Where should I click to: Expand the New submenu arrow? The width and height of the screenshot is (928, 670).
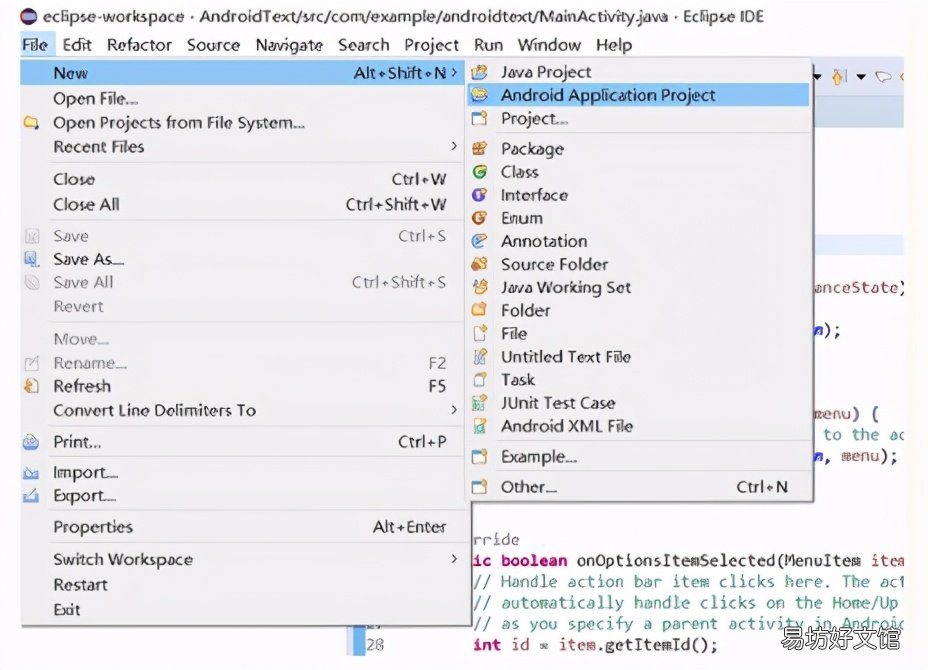pos(454,72)
